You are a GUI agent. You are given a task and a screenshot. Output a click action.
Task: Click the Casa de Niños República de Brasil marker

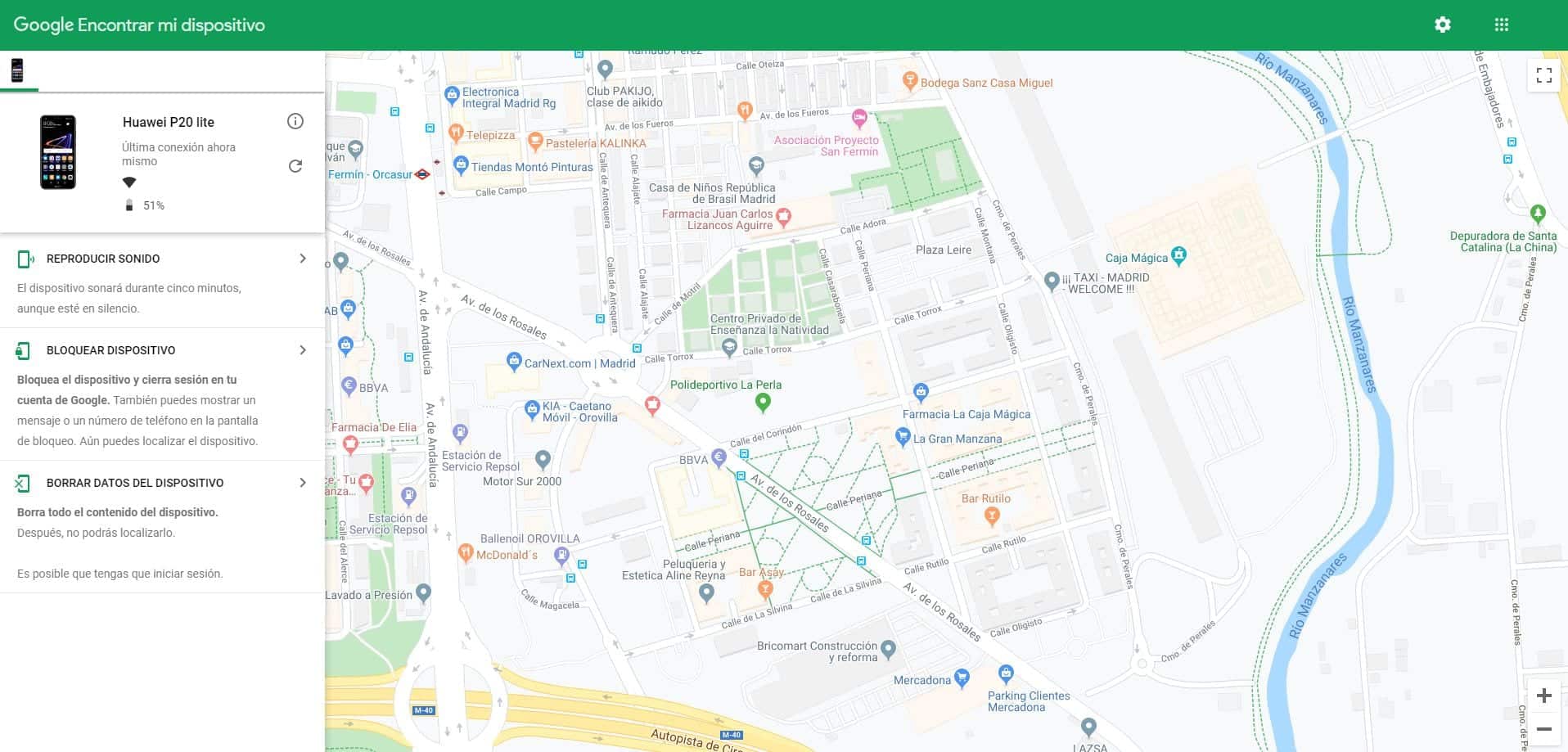(x=756, y=165)
